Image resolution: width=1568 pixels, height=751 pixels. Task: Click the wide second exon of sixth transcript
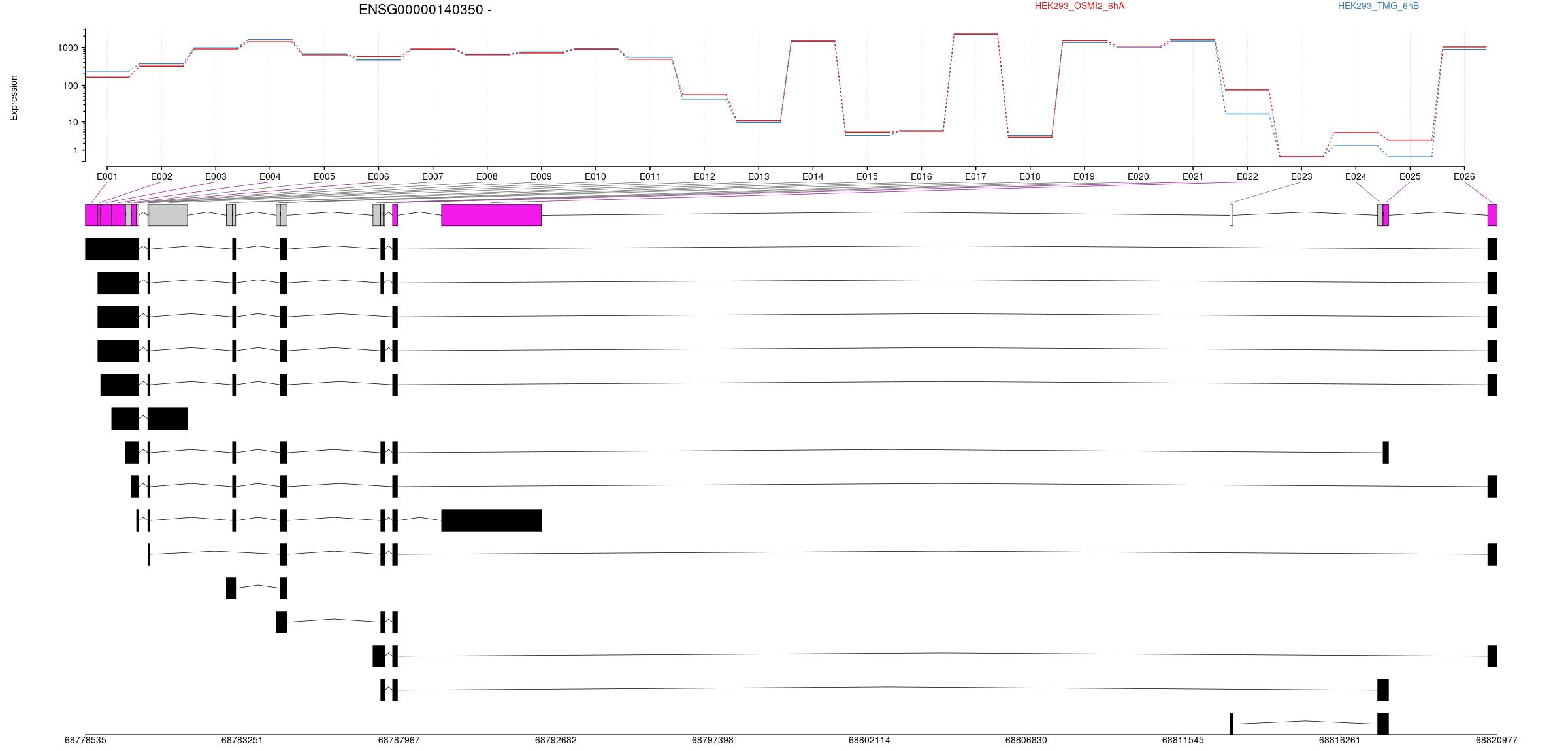click(x=168, y=419)
